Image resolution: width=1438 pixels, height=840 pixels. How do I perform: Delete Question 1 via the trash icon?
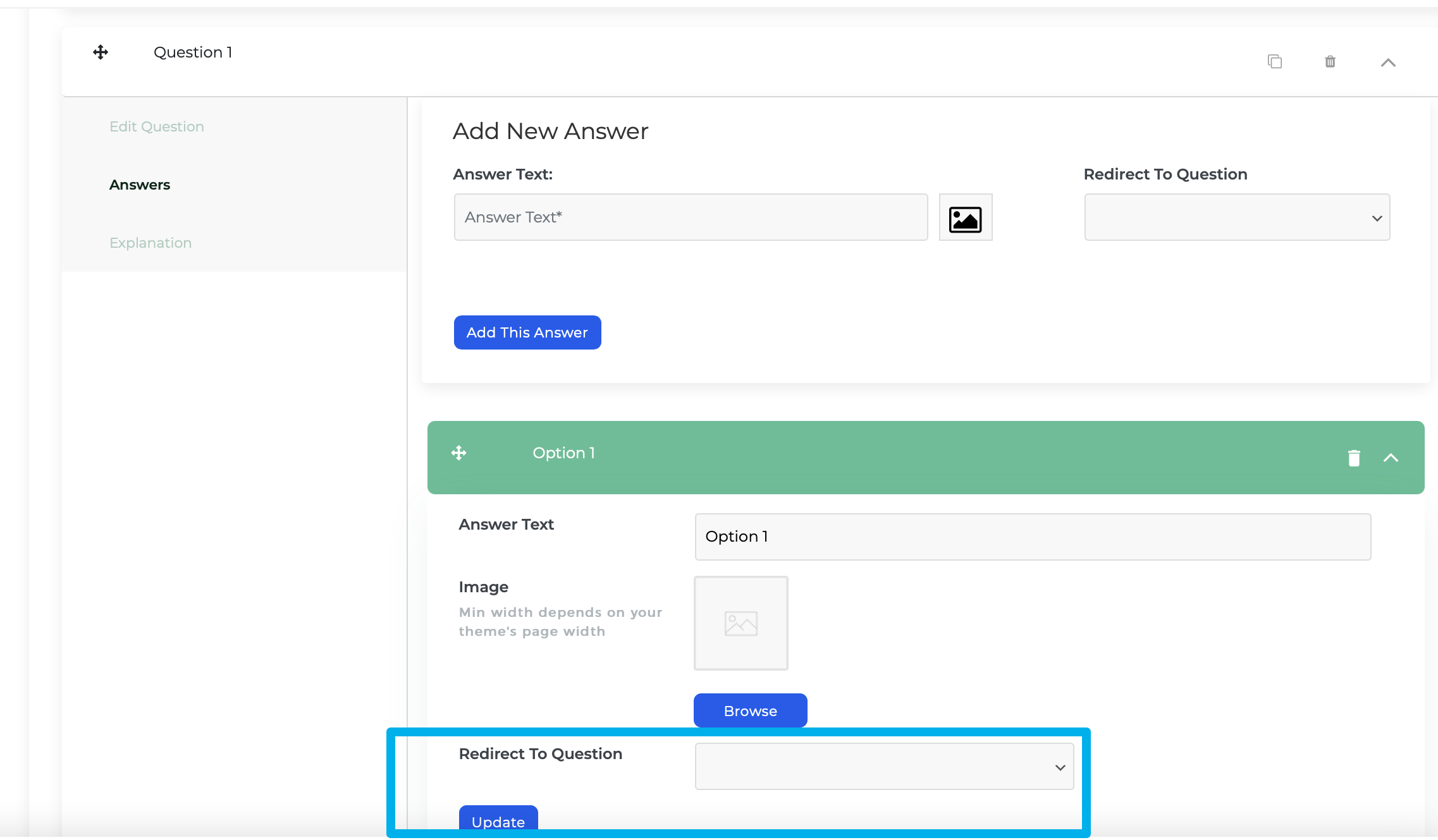(1330, 61)
